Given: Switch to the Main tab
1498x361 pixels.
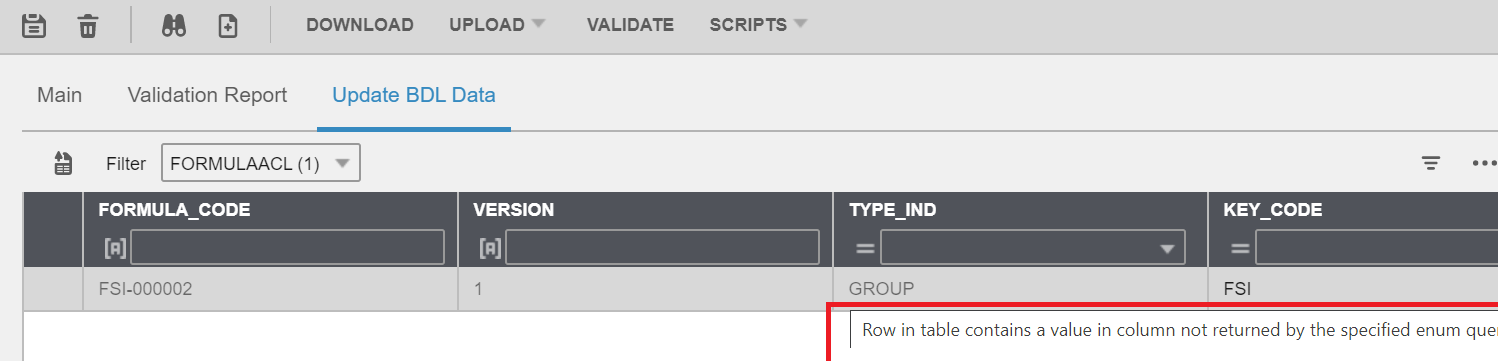Looking at the screenshot, I should tap(59, 95).
